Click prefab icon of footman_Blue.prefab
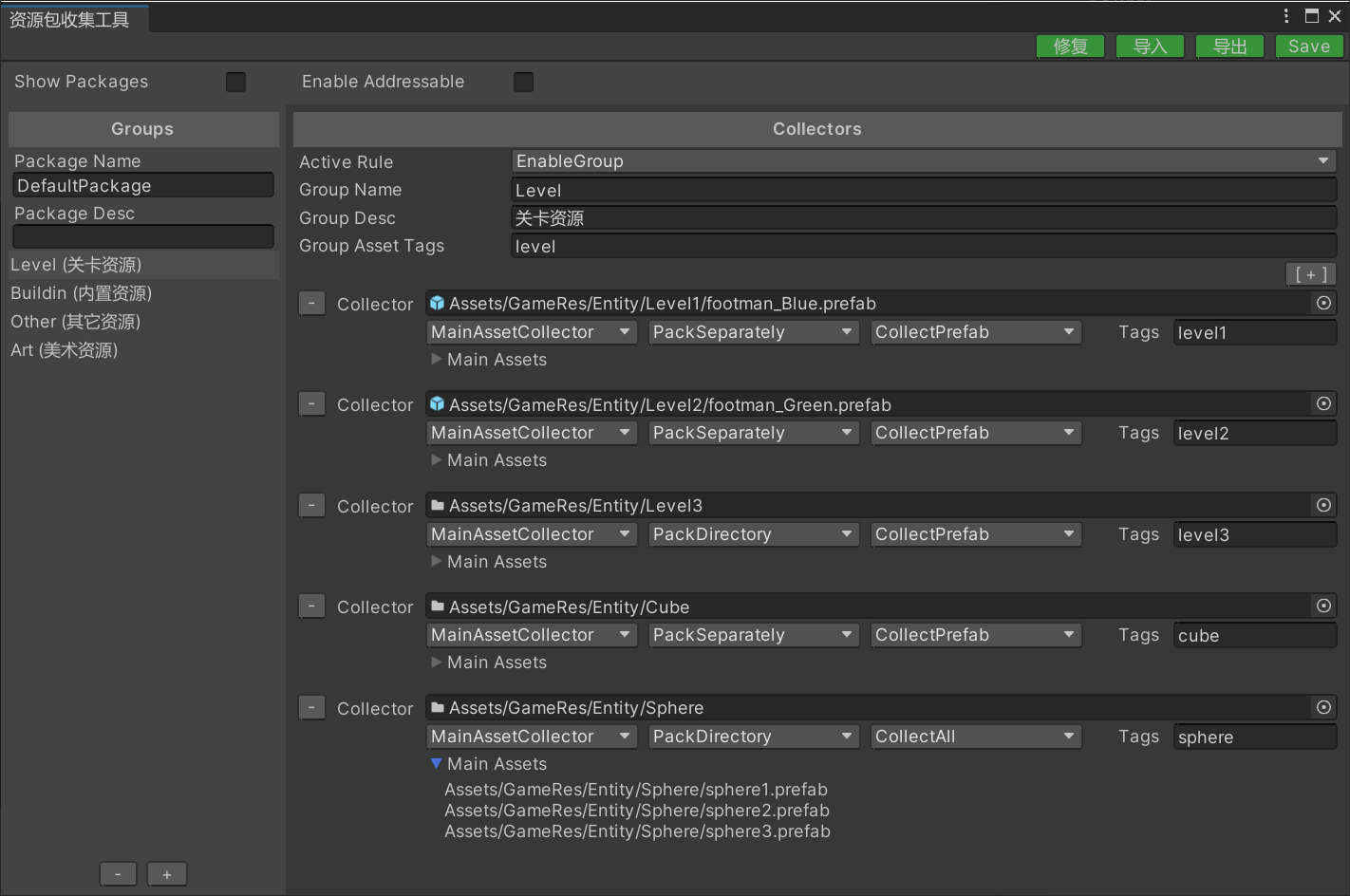The image size is (1350, 896). point(437,303)
